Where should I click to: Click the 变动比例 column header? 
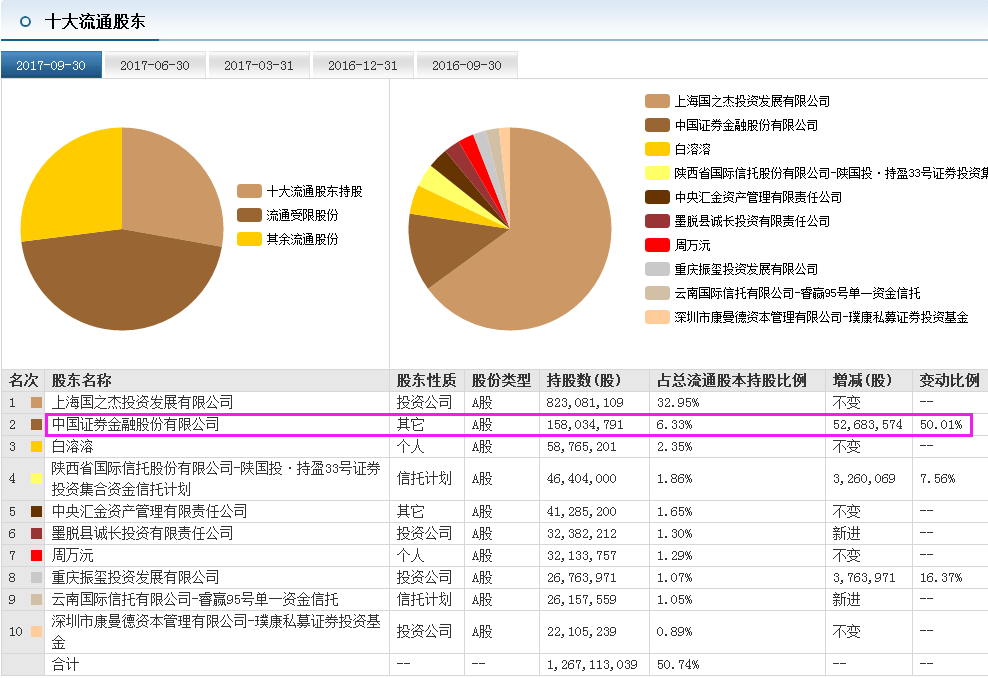coord(950,381)
